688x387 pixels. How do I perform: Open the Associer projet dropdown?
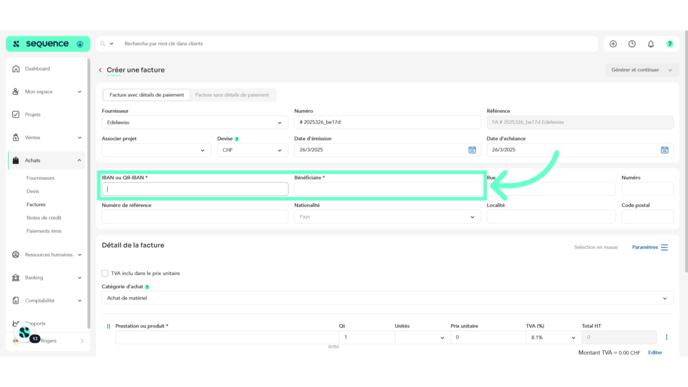point(156,150)
